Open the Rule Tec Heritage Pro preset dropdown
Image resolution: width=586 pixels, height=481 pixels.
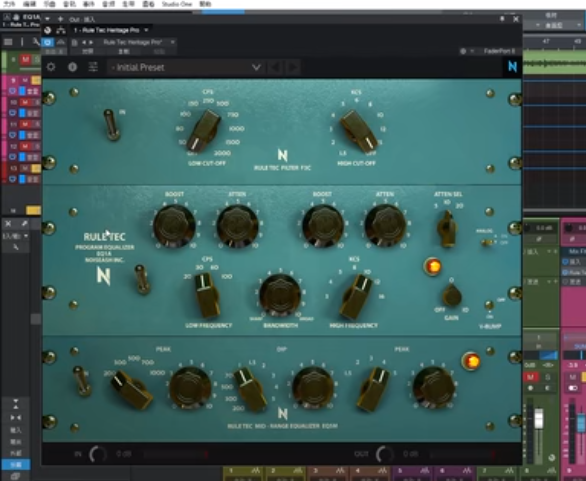(x=137, y=42)
